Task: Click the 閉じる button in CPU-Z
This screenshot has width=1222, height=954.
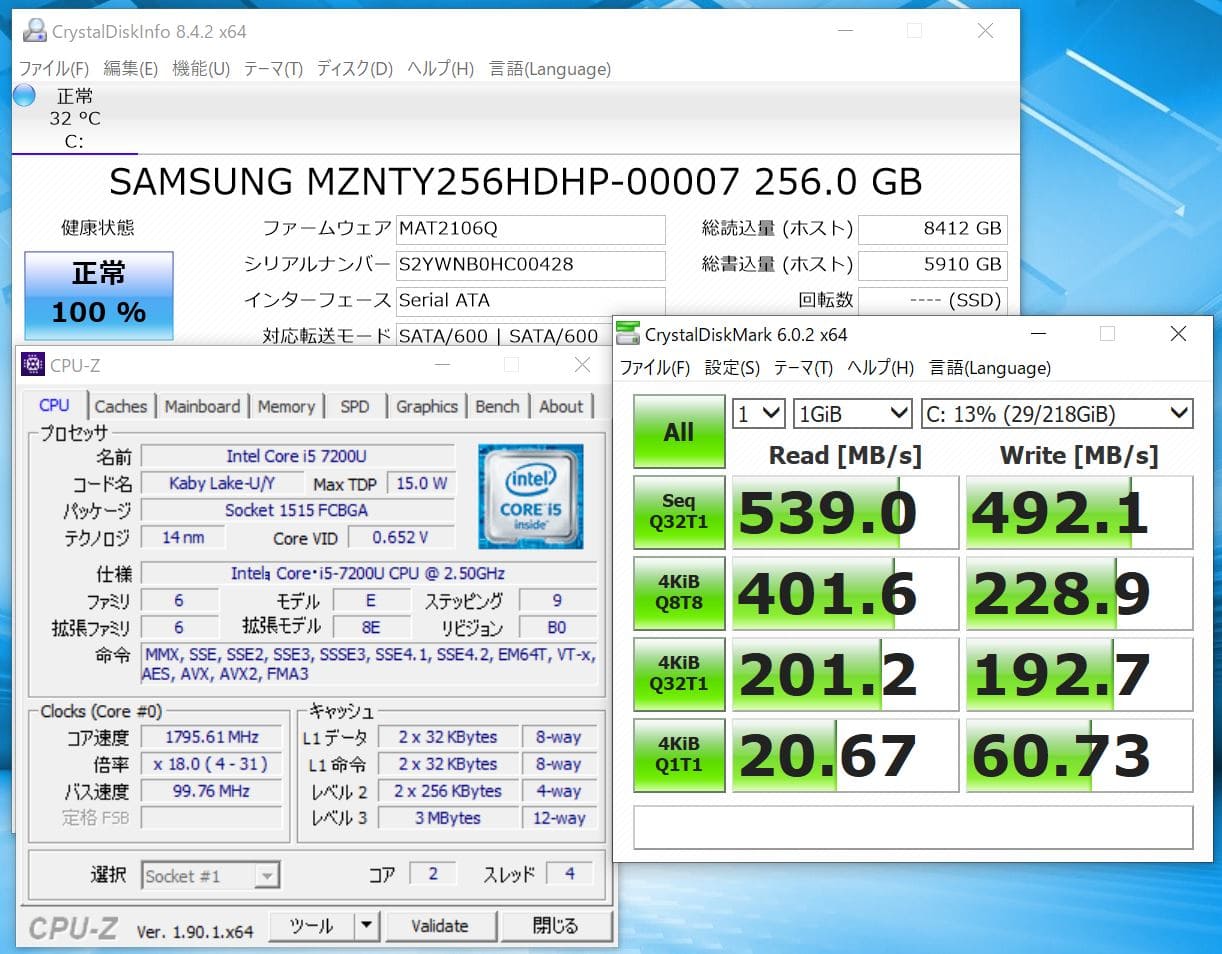Action: 555,926
